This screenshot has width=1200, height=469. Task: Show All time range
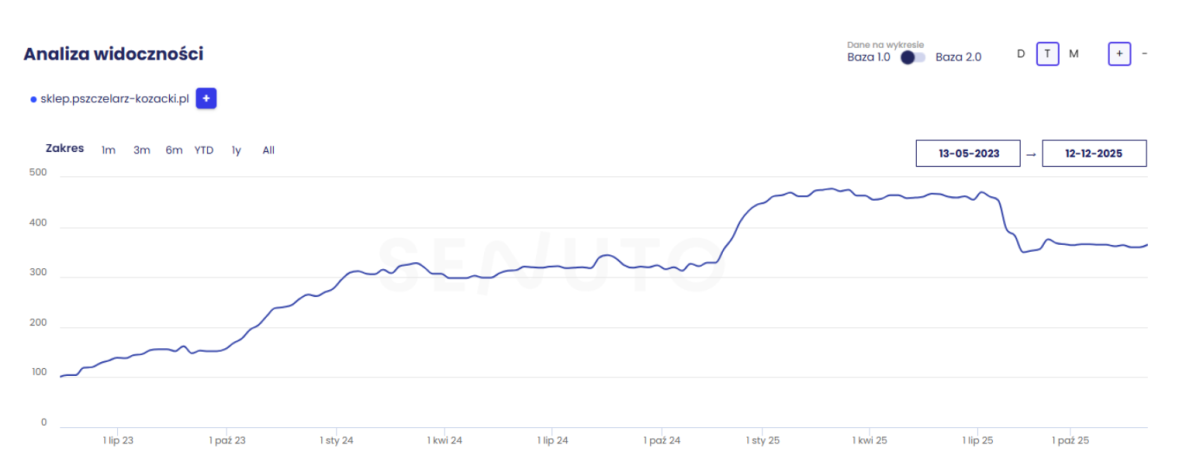point(268,150)
